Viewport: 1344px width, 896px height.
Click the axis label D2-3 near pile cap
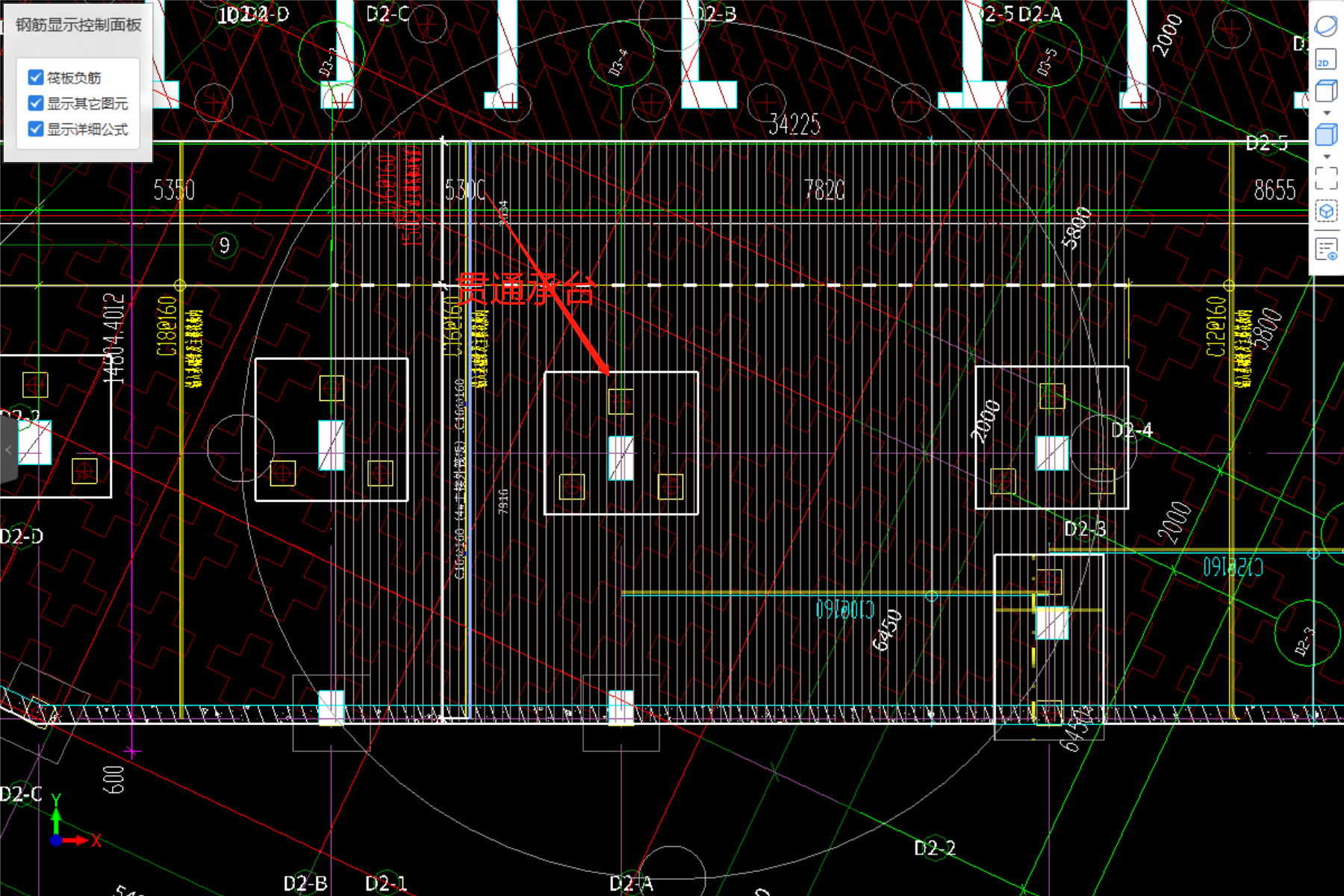[1085, 529]
